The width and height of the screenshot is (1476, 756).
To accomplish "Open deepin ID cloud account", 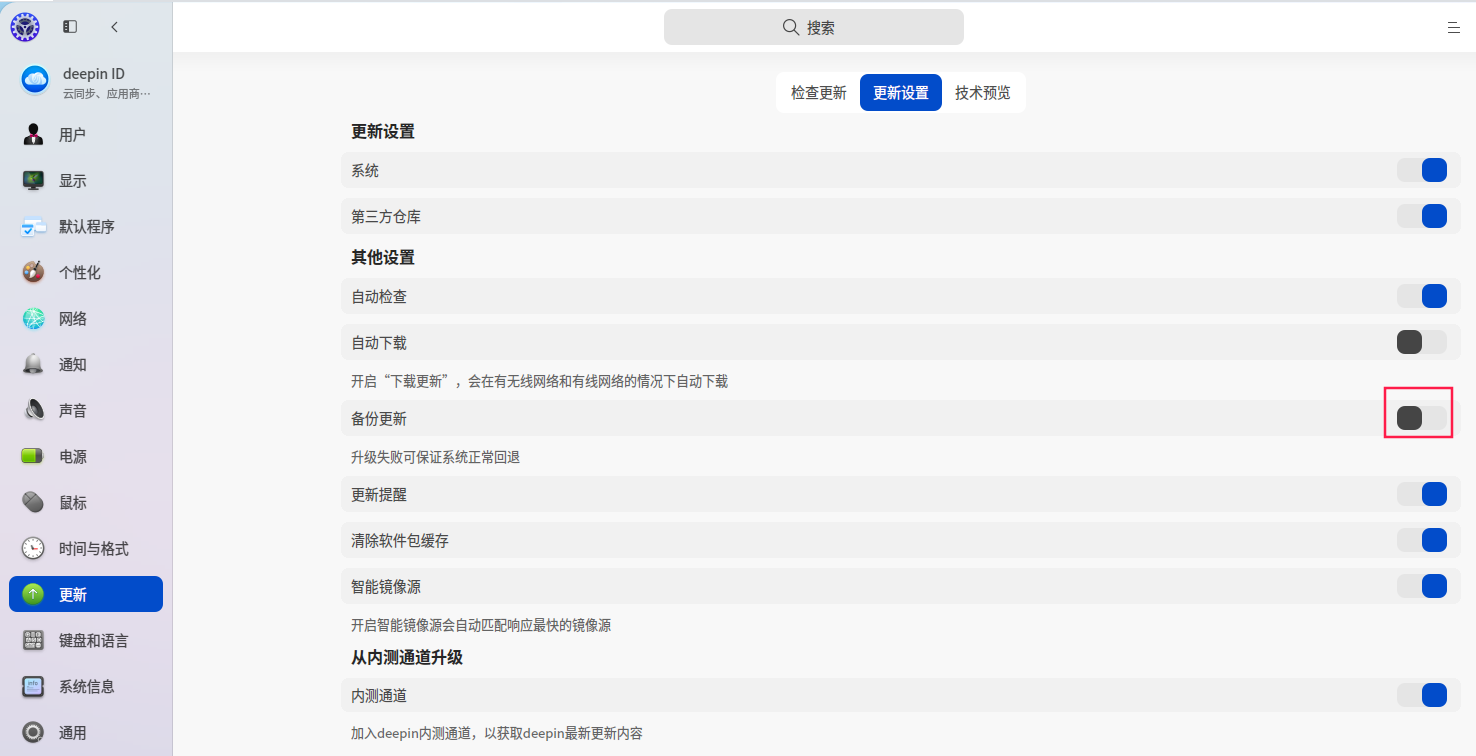I will pos(86,82).
